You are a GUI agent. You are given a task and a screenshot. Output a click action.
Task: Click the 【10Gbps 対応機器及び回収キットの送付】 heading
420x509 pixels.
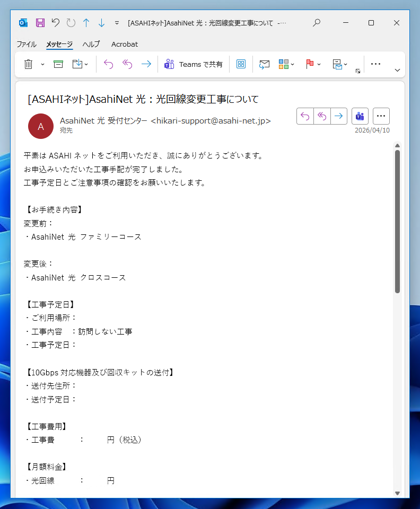tap(100, 372)
